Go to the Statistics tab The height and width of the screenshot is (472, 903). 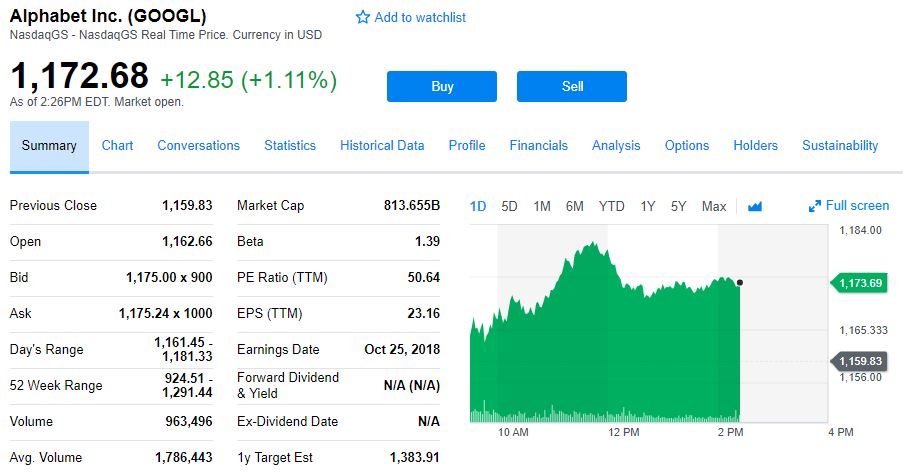[290, 145]
